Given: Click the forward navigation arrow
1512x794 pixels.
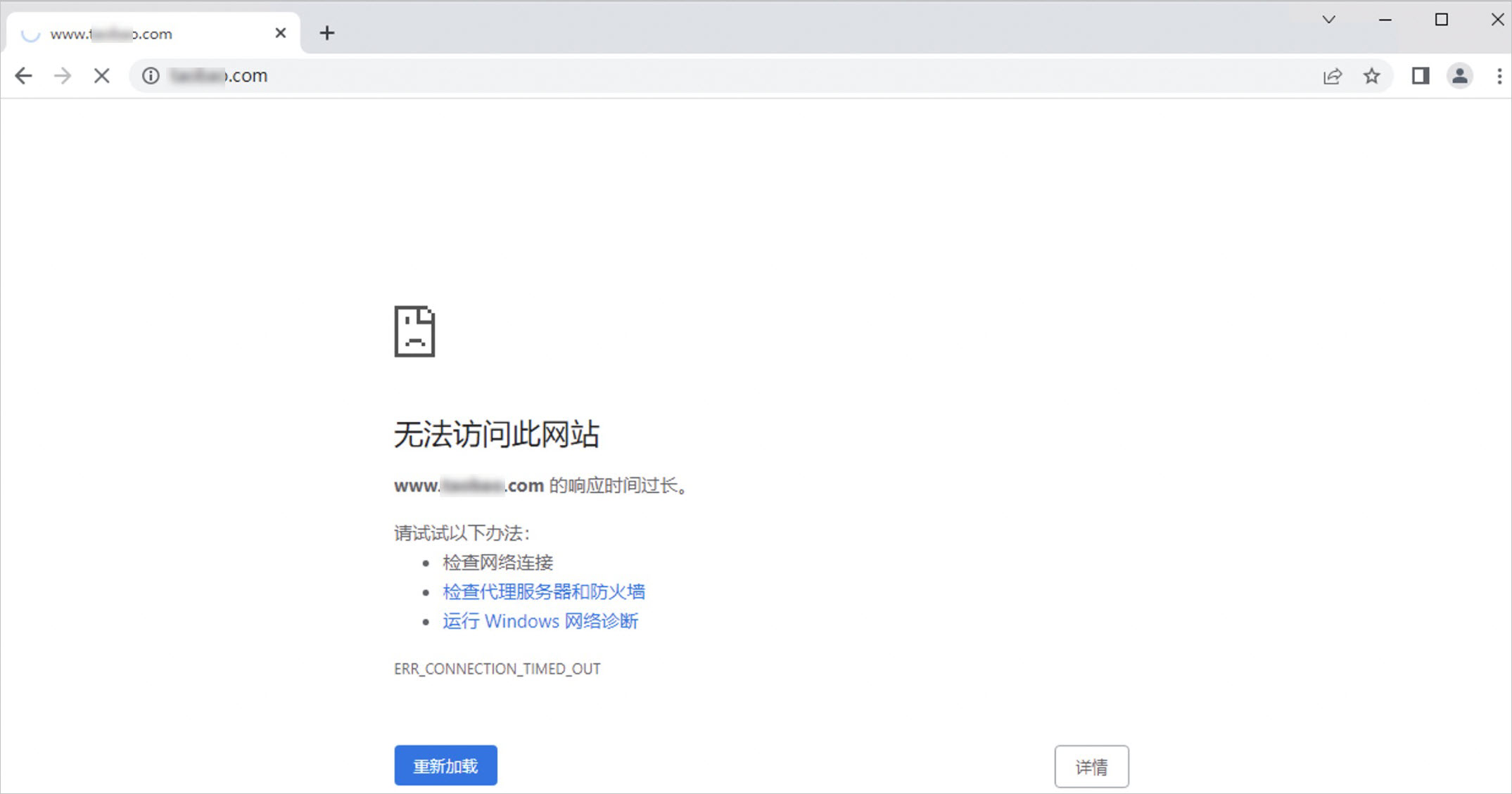Looking at the screenshot, I should (63, 76).
